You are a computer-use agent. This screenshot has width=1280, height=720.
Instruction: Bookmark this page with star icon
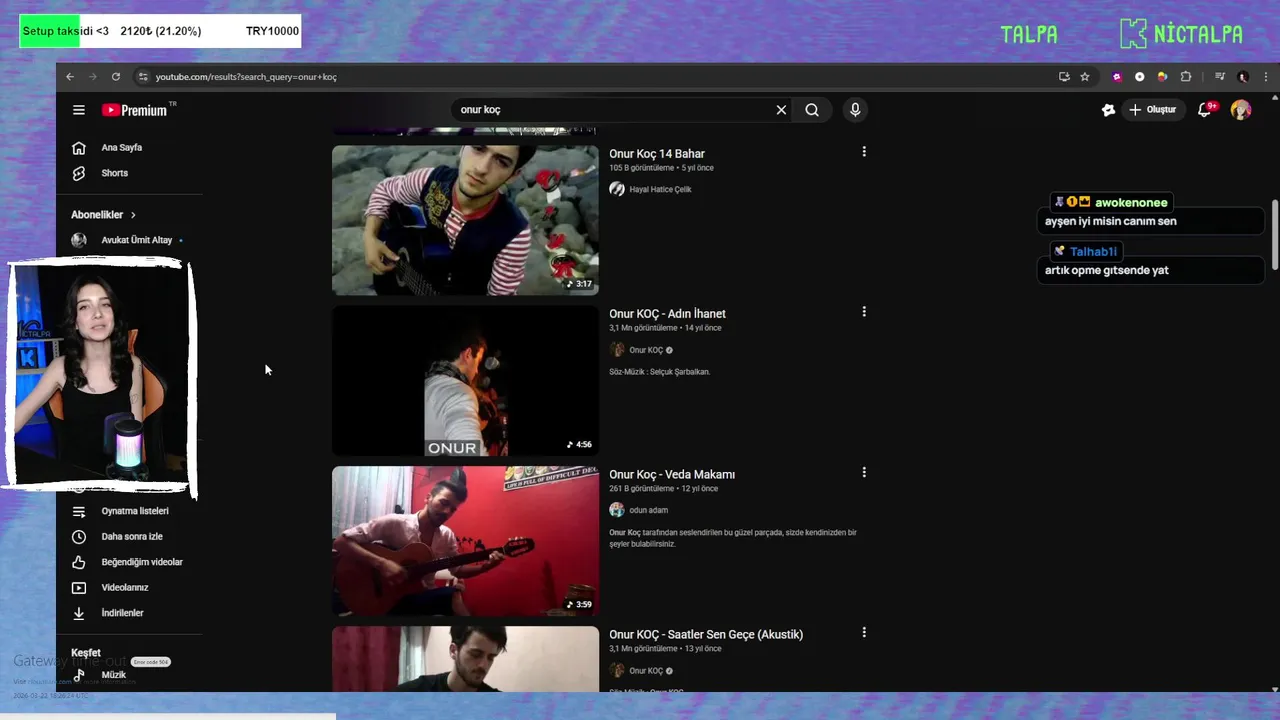tap(1085, 77)
